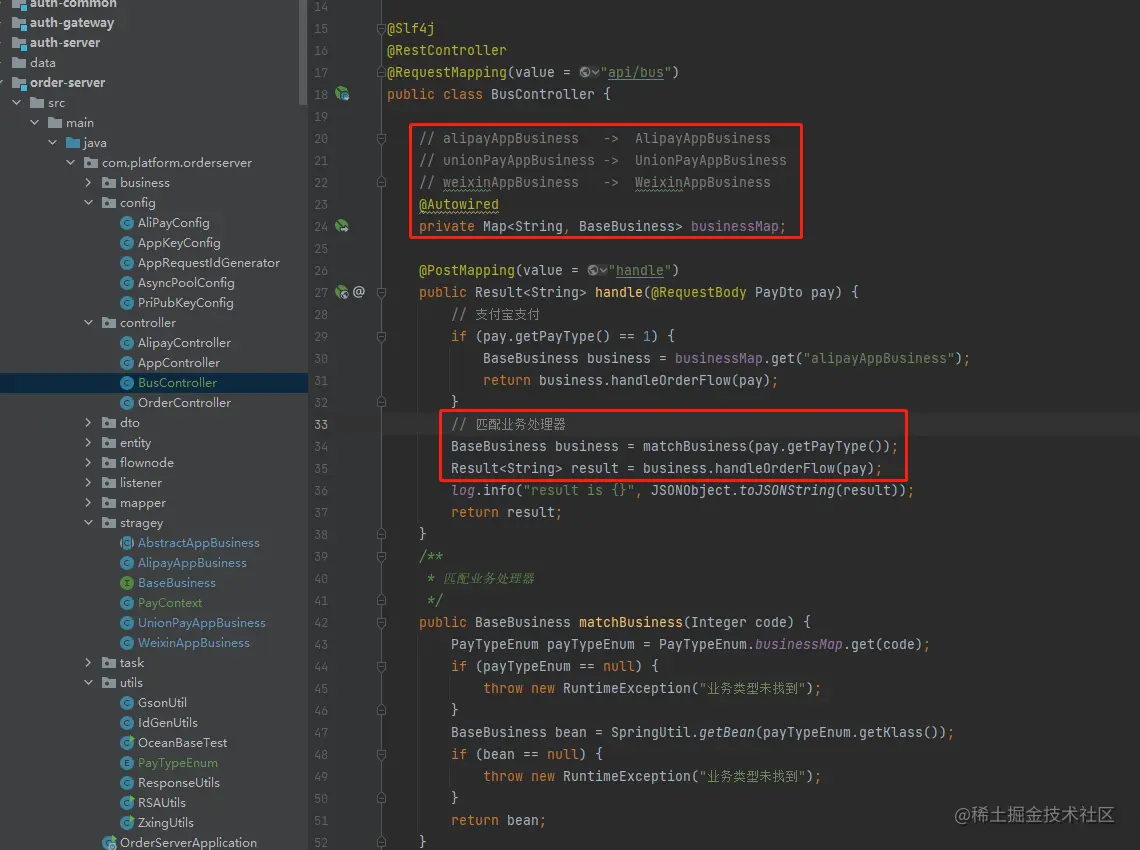Viewport: 1140px width, 850px height.
Task: Select the PayTypeEnum enum icon
Action: tap(127, 763)
